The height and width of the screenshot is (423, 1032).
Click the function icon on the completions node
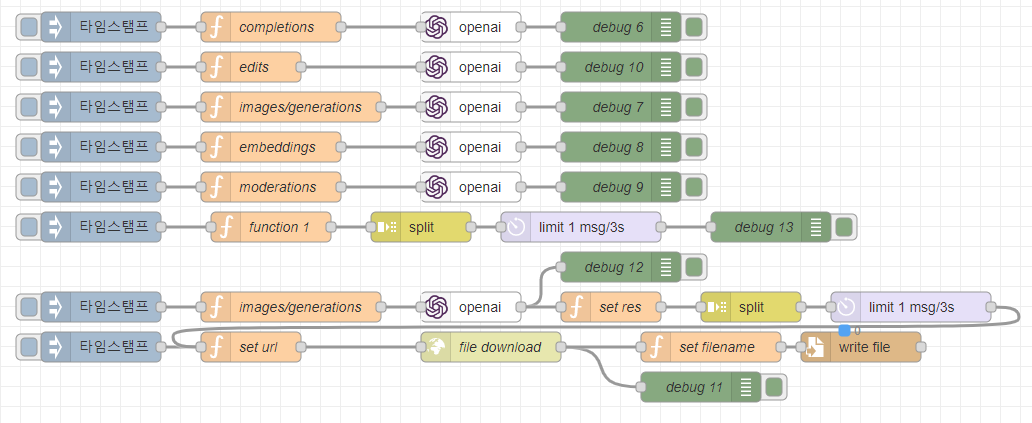tap(216, 27)
